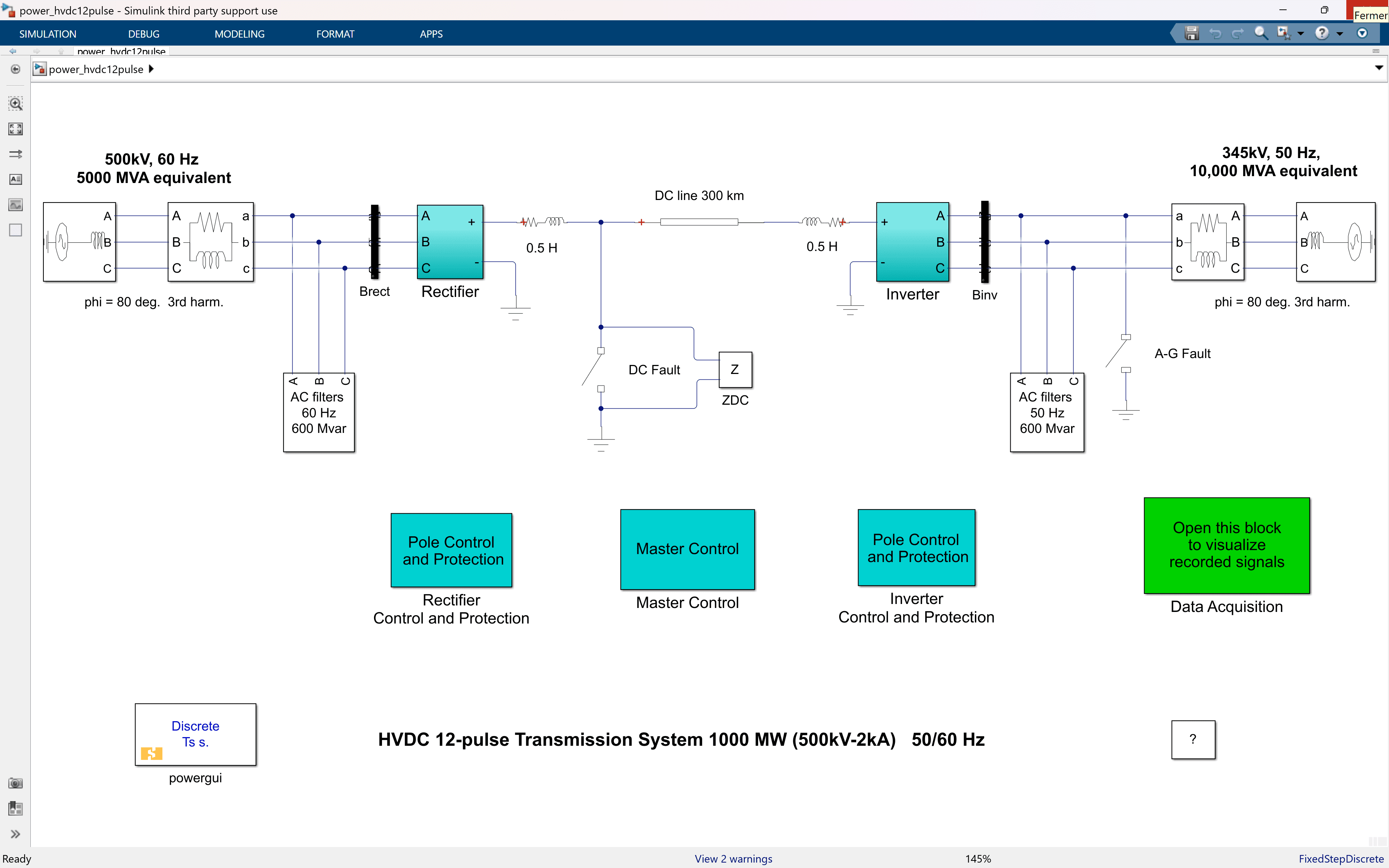Viewport: 1389px width, 868px height.
Task: Click the Save model icon in the toolbar
Action: [x=1192, y=33]
